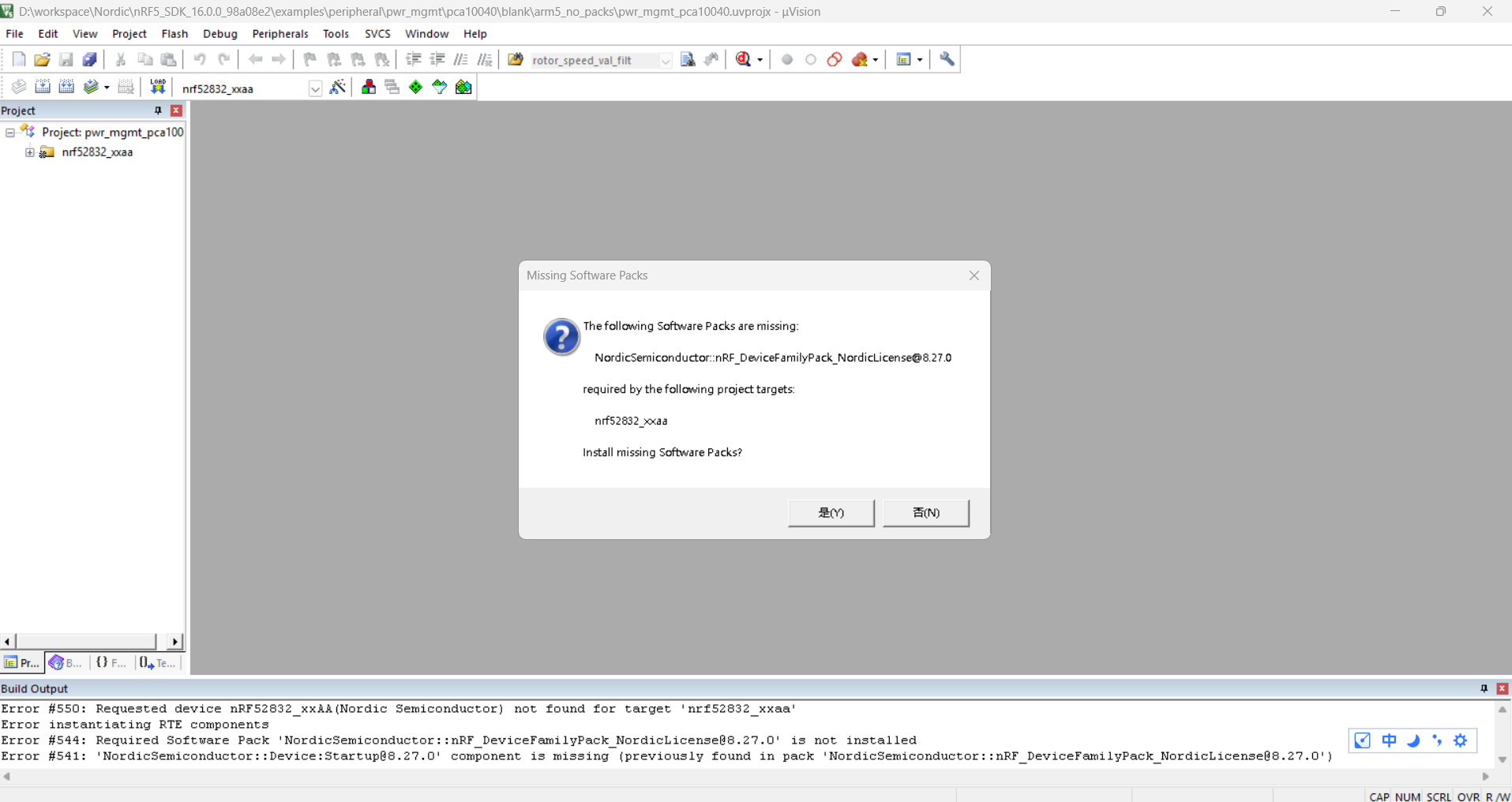
Task: Open the Flash menu
Action: (x=174, y=34)
